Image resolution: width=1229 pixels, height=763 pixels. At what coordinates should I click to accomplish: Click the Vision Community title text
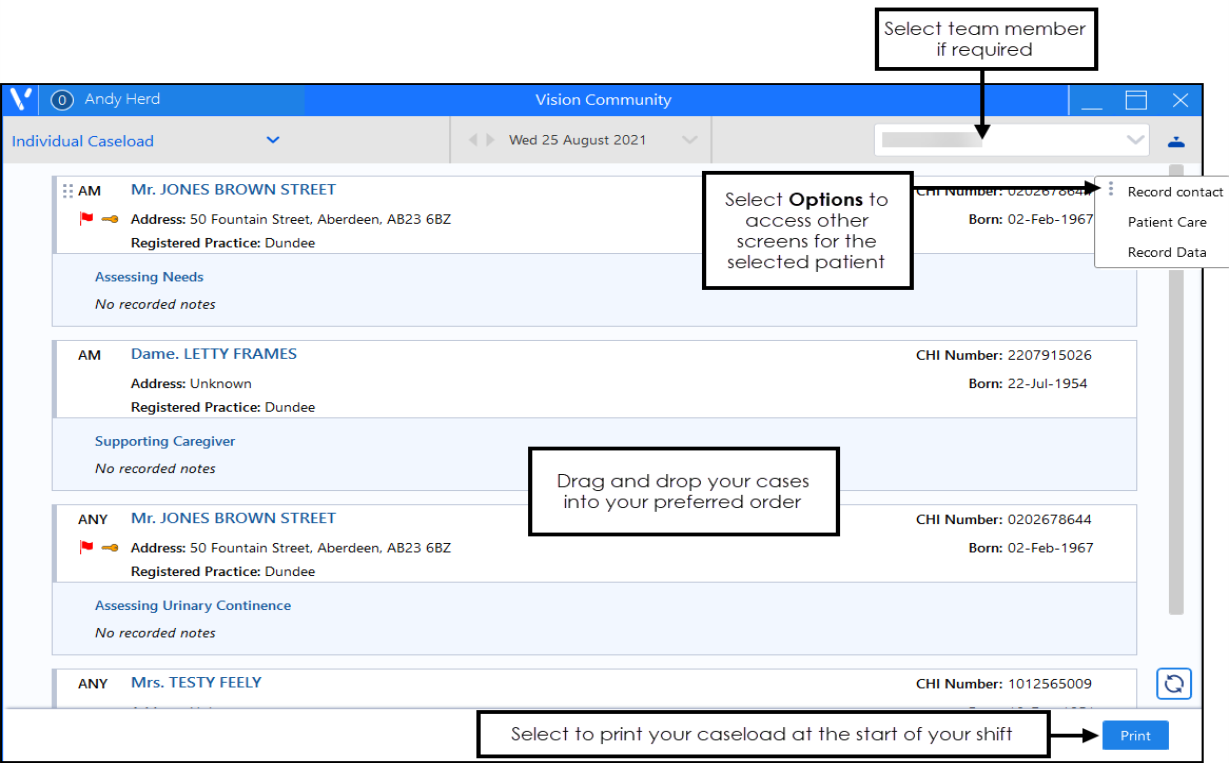pos(603,100)
